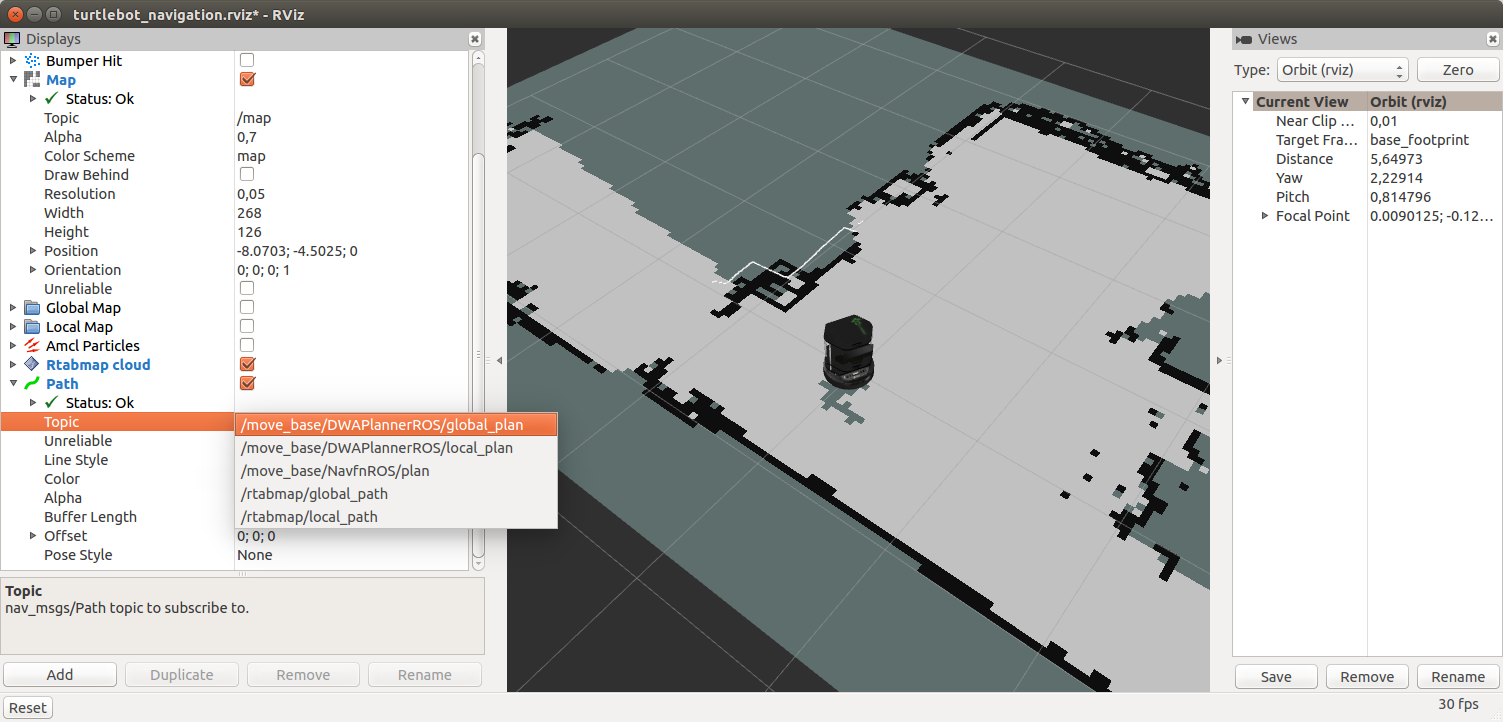
Task: Click the Global Map folder icon
Action: 32,308
